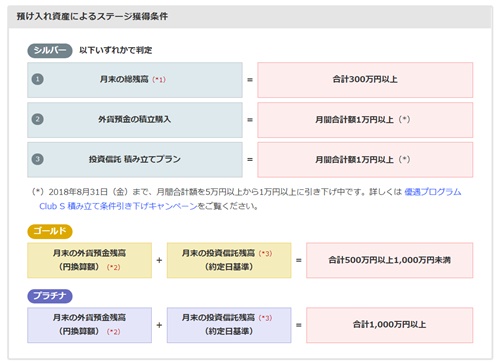Click the シルバー stage badge

[x=50, y=51]
